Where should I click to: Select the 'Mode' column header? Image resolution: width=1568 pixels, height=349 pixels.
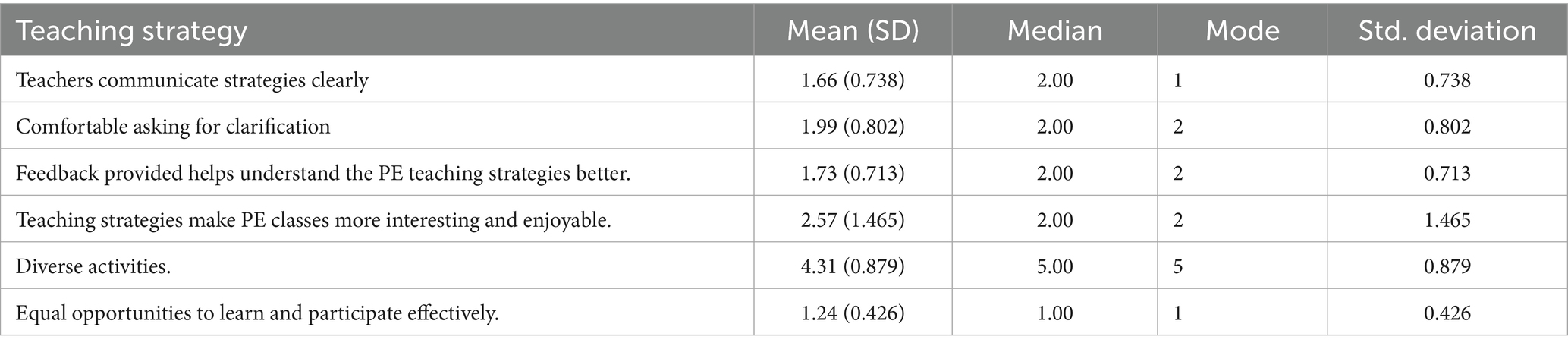click(1242, 31)
